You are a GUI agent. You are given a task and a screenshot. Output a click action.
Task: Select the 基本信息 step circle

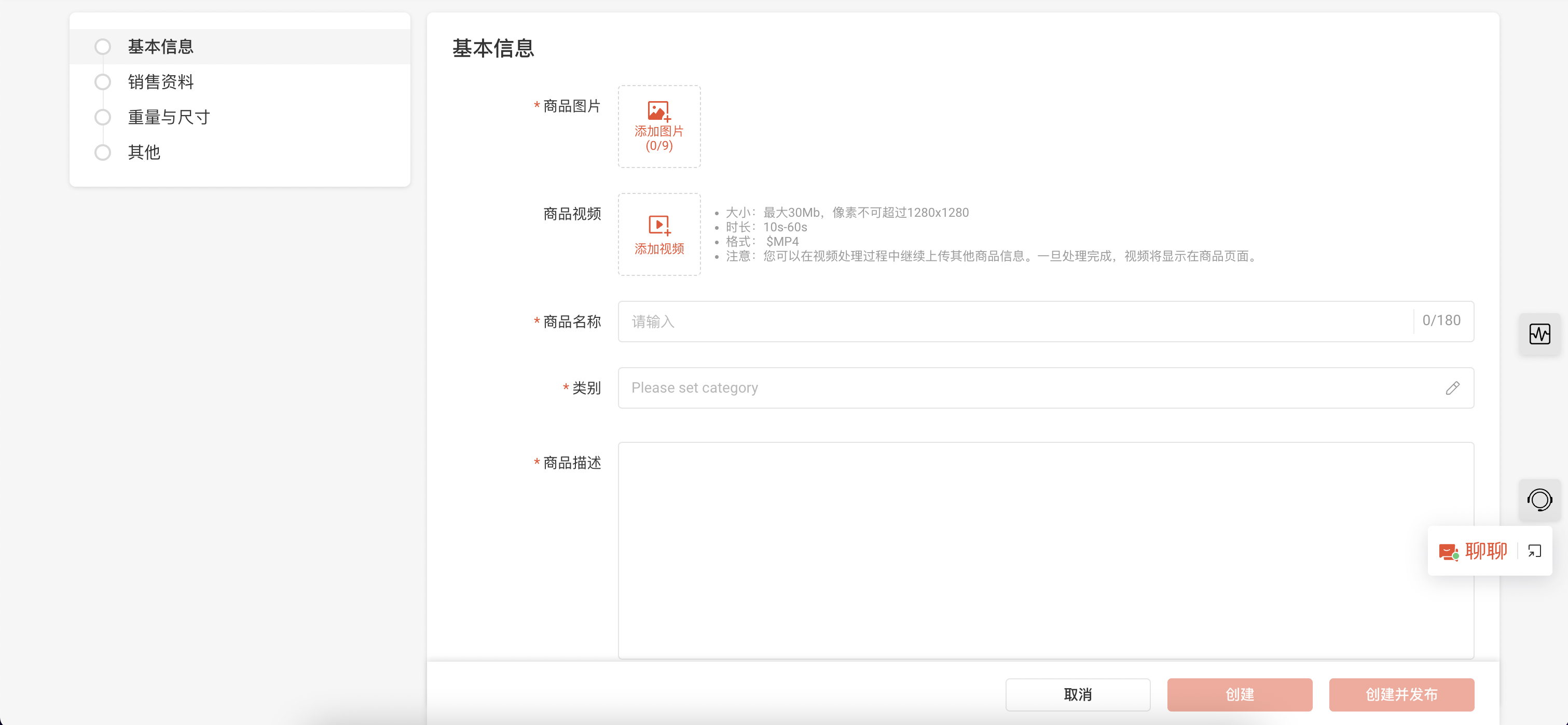103,47
